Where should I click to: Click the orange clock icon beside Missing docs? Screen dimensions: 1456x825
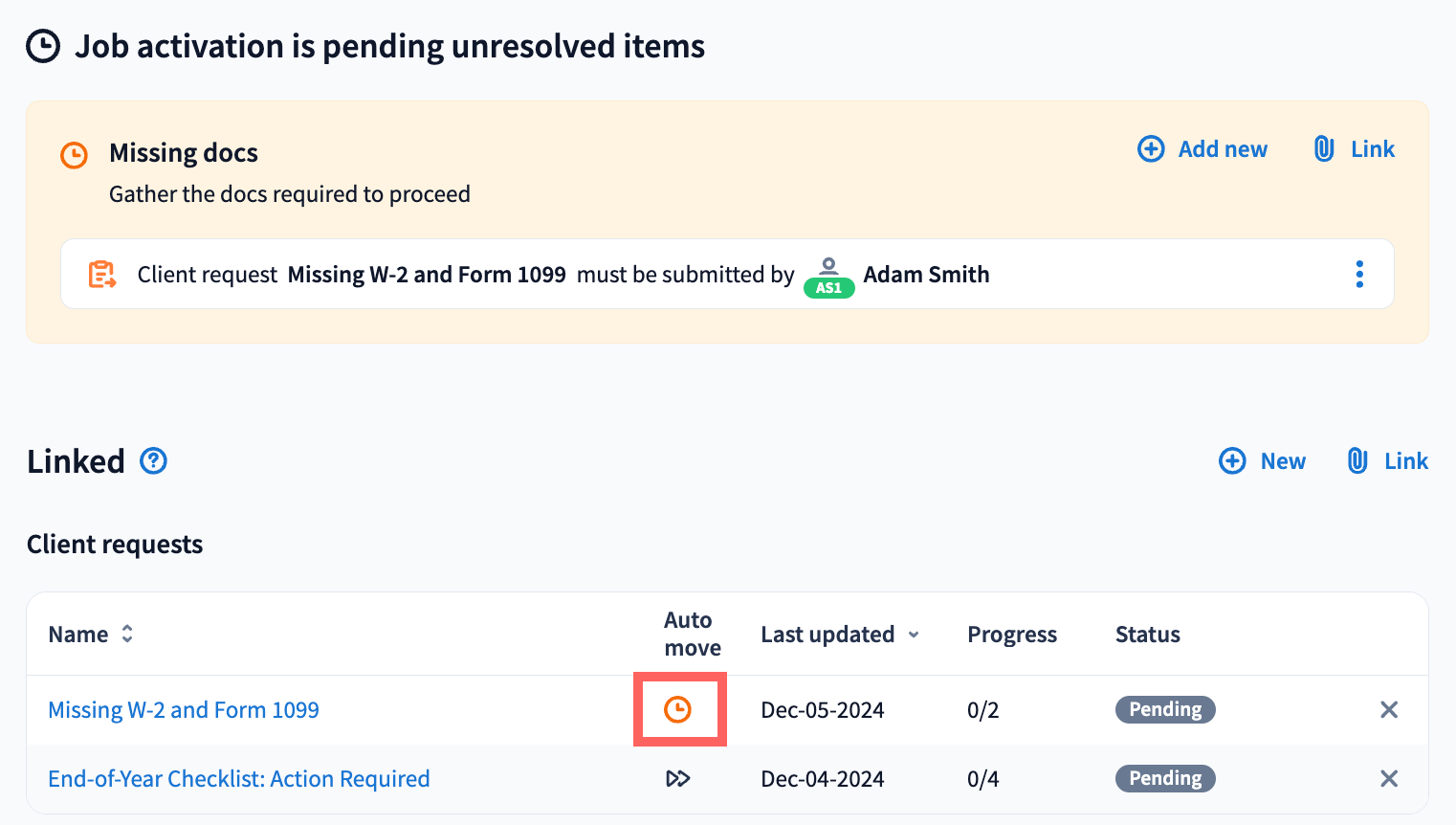(74, 155)
